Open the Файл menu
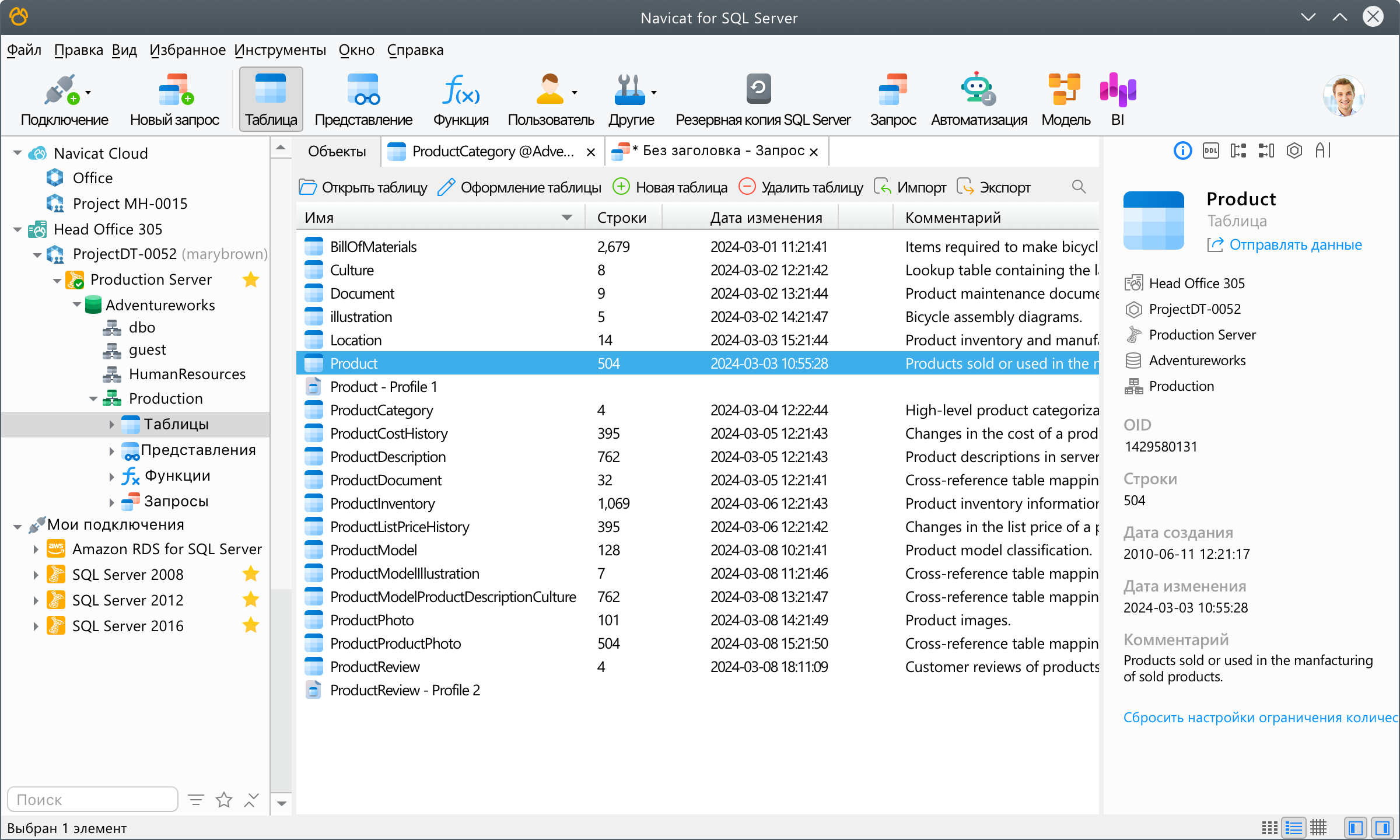Image resolution: width=1400 pixels, height=840 pixels. coord(24,50)
